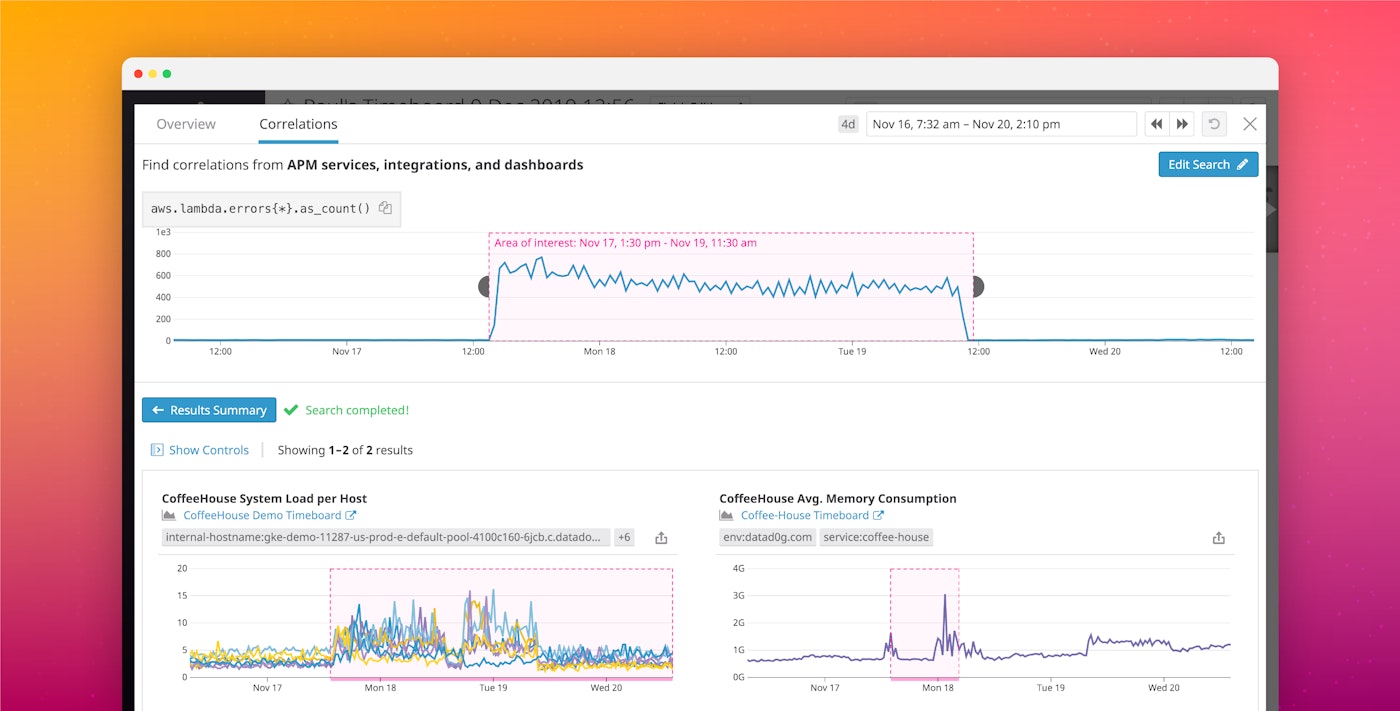1400x711 pixels.
Task: Return to the Results Summary
Action: coord(208,410)
